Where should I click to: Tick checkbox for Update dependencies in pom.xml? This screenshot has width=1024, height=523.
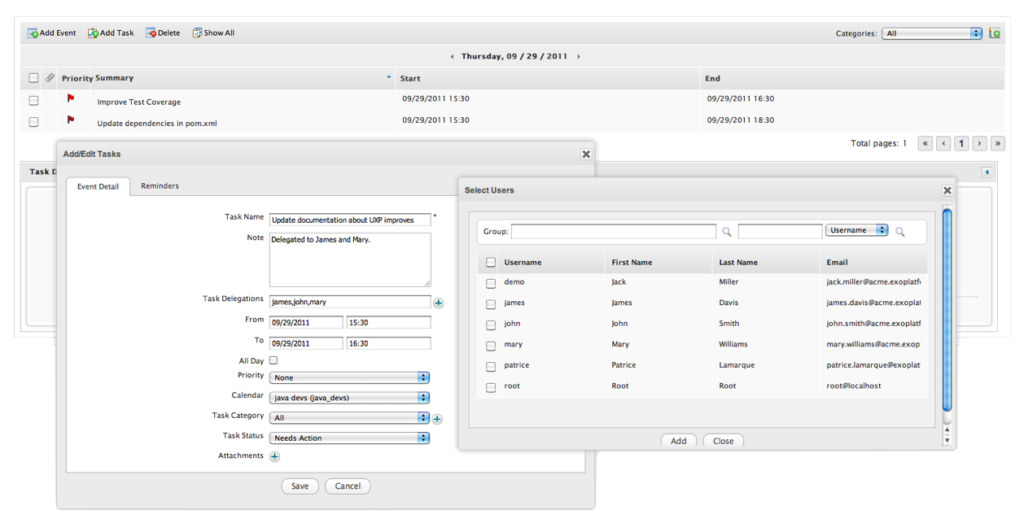click(x=33, y=122)
